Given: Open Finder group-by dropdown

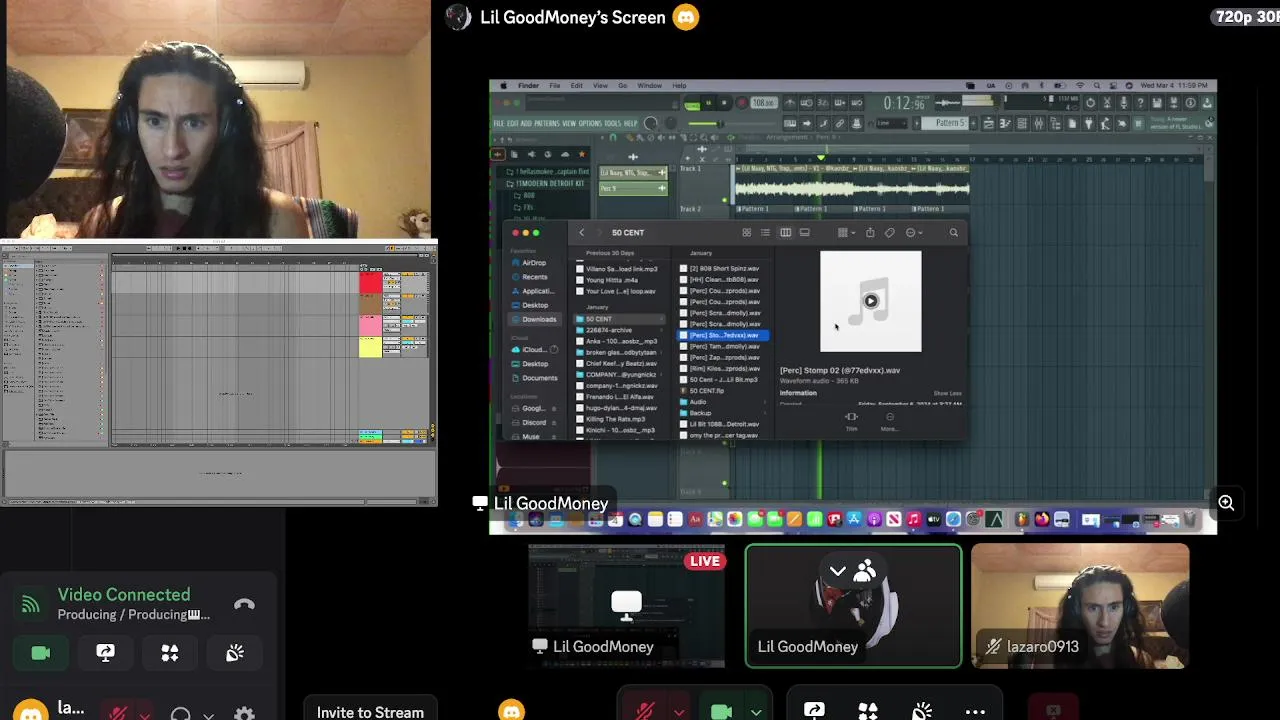Looking at the screenshot, I should click(x=846, y=233).
